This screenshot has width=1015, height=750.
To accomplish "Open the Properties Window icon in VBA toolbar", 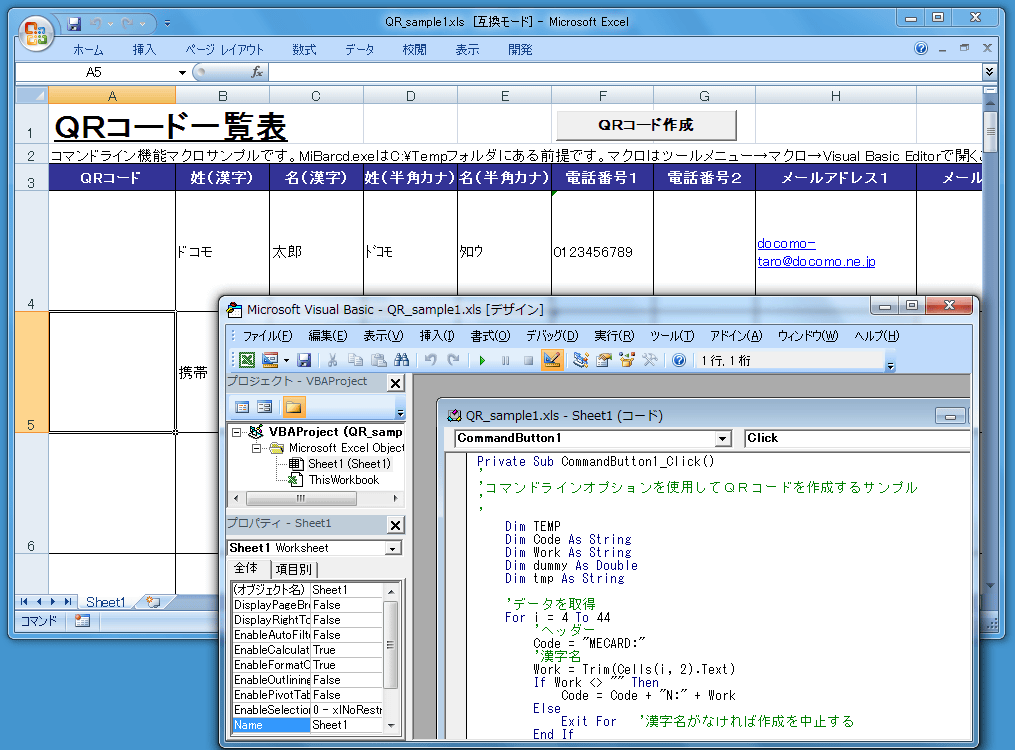I will (x=604, y=360).
